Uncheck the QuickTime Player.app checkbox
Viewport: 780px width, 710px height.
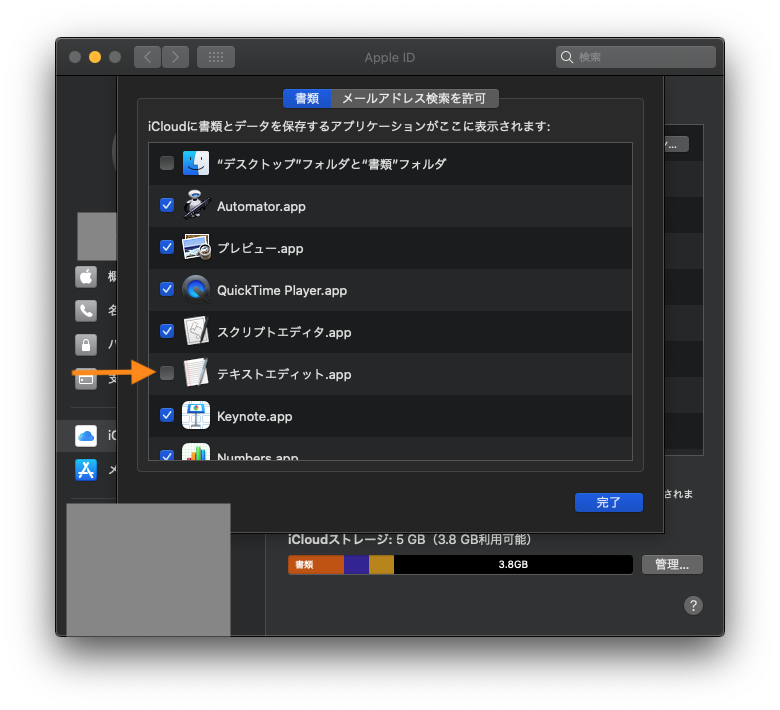tap(167, 289)
